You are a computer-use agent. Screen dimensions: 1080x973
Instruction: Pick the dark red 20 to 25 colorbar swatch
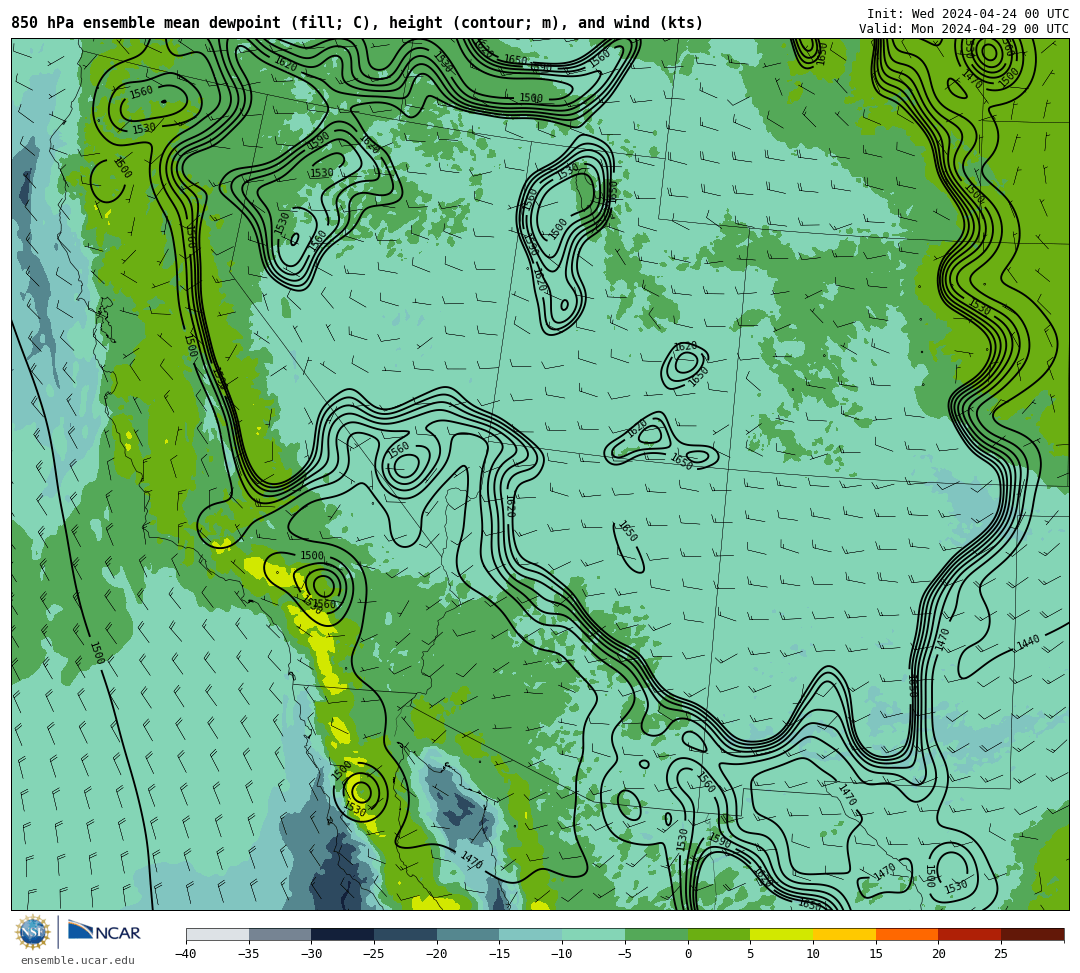tap(970, 934)
